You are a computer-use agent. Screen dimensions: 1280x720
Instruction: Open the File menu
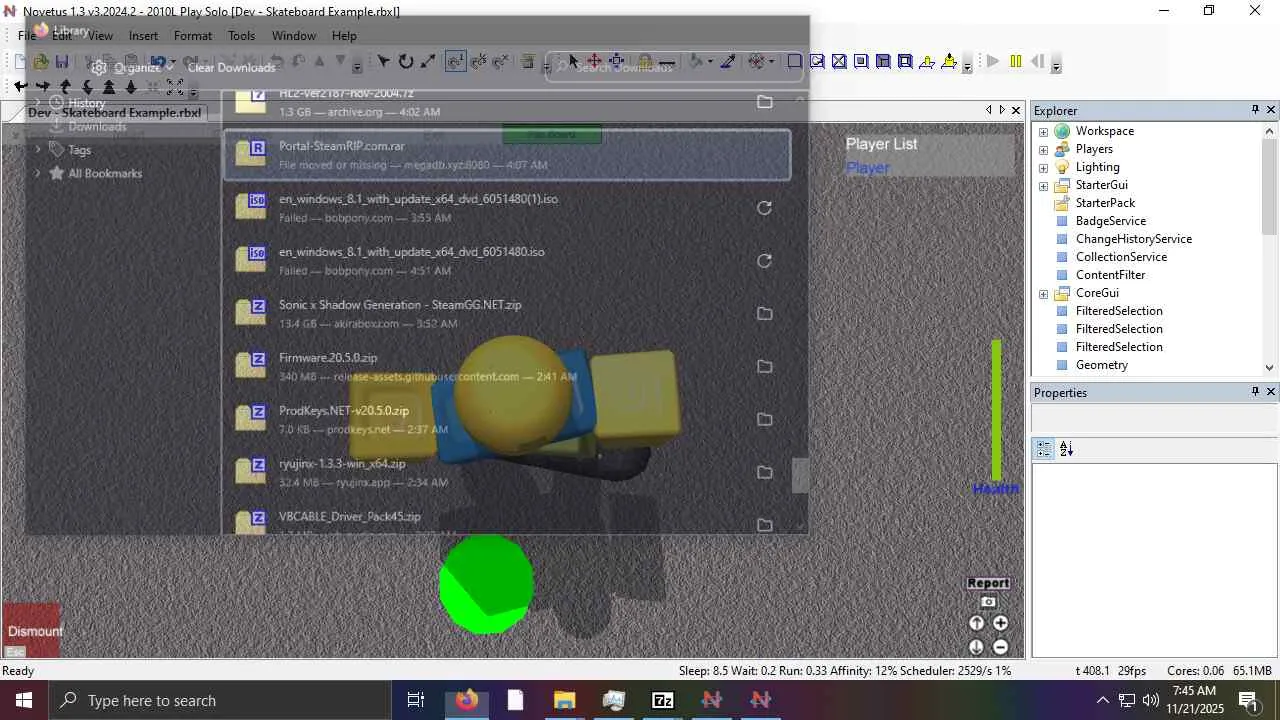[27, 36]
